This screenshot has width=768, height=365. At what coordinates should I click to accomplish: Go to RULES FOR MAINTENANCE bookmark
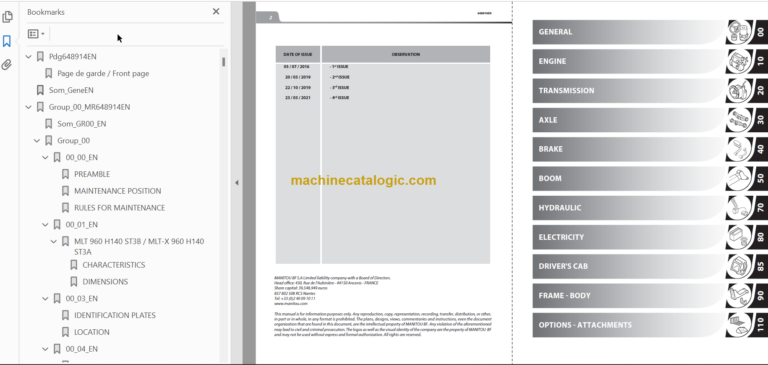coord(120,208)
